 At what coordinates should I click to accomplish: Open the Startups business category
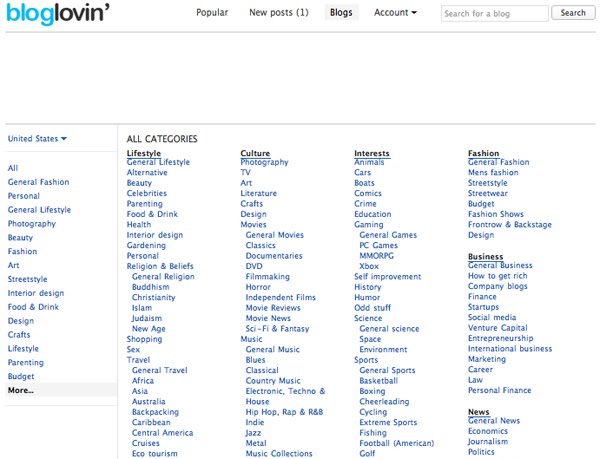483,307
